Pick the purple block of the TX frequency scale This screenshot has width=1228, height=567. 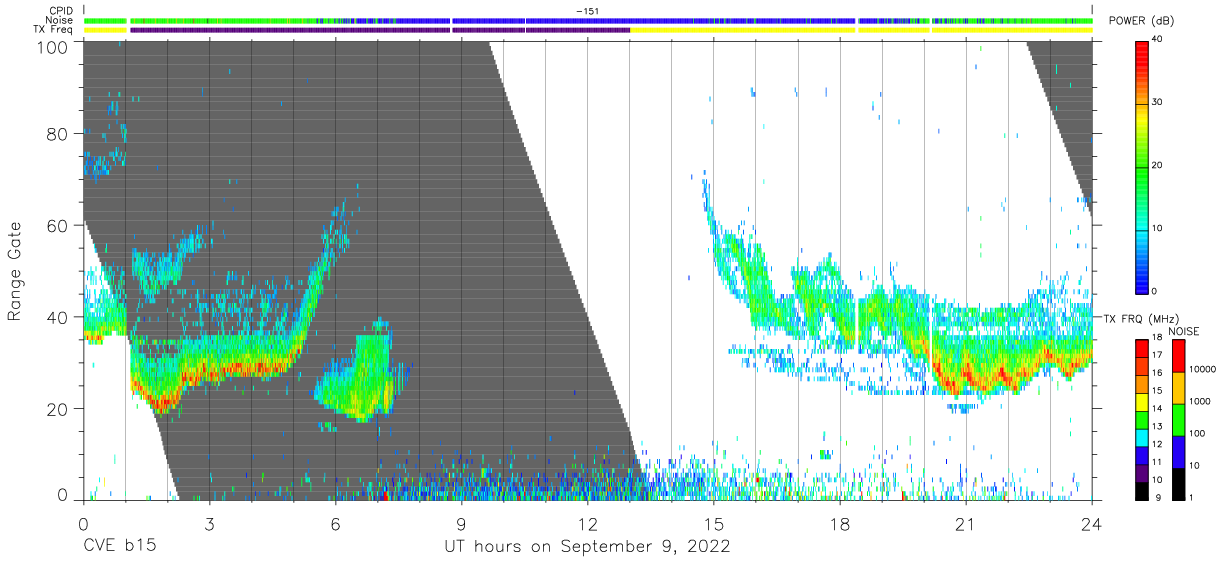coord(1142,473)
